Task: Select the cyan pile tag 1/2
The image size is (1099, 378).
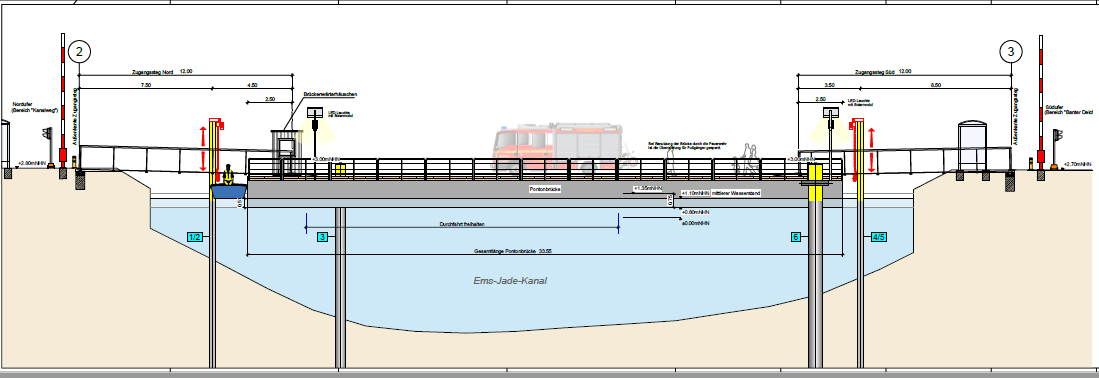Action: tap(195, 237)
